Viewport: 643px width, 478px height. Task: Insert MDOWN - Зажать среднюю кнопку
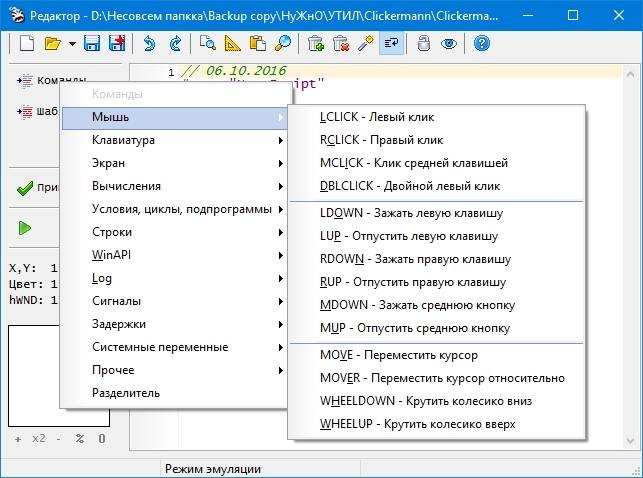(437, 305)
